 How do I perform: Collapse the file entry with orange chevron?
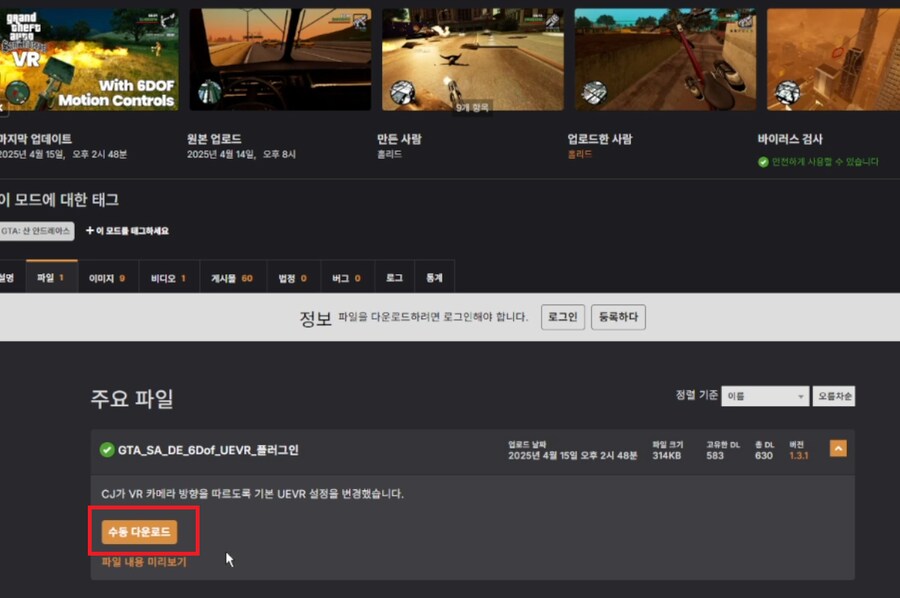click(x=838, y=449)
